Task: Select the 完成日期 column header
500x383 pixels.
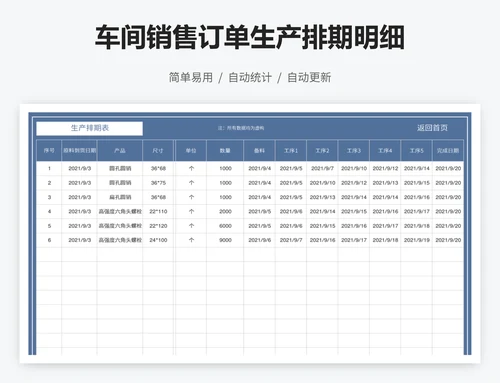Action: [x=448, y=151]
